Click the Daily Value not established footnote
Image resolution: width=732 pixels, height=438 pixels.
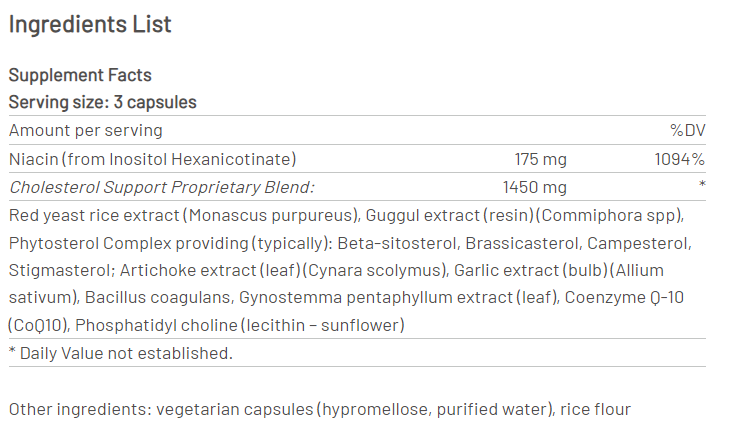click(x=120, y=353)
